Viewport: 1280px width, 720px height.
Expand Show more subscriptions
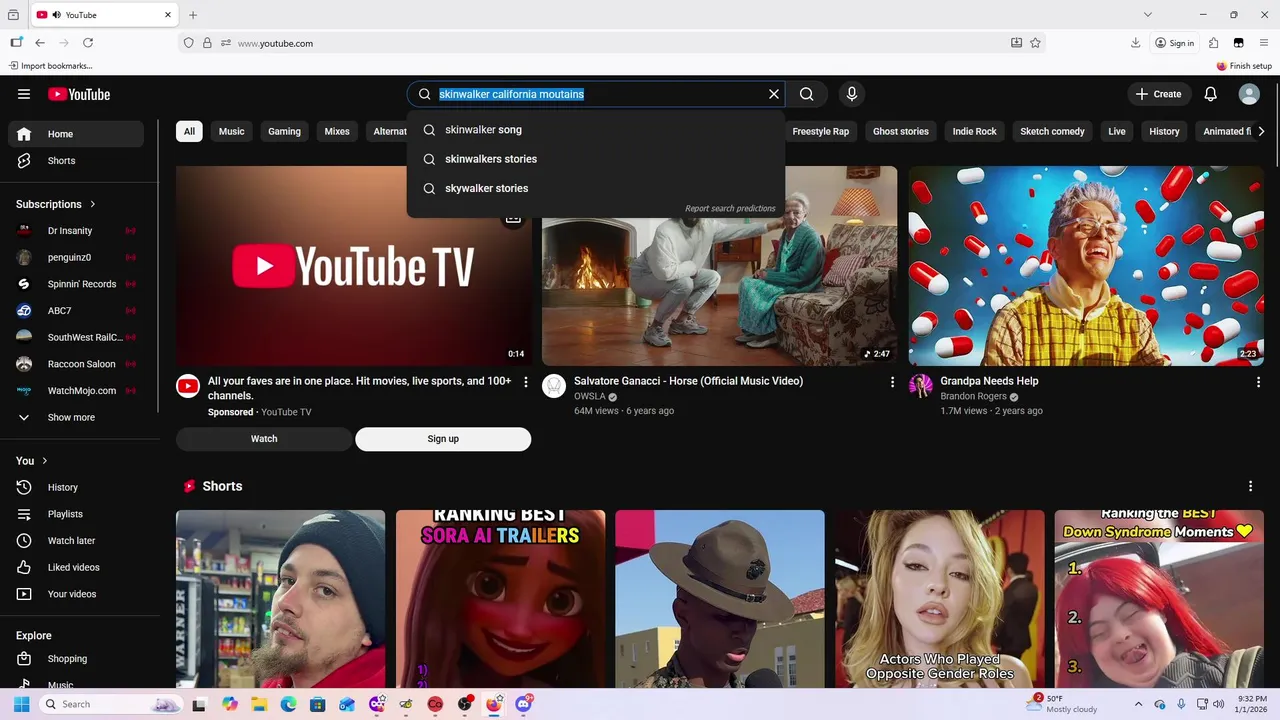(76, 417)
